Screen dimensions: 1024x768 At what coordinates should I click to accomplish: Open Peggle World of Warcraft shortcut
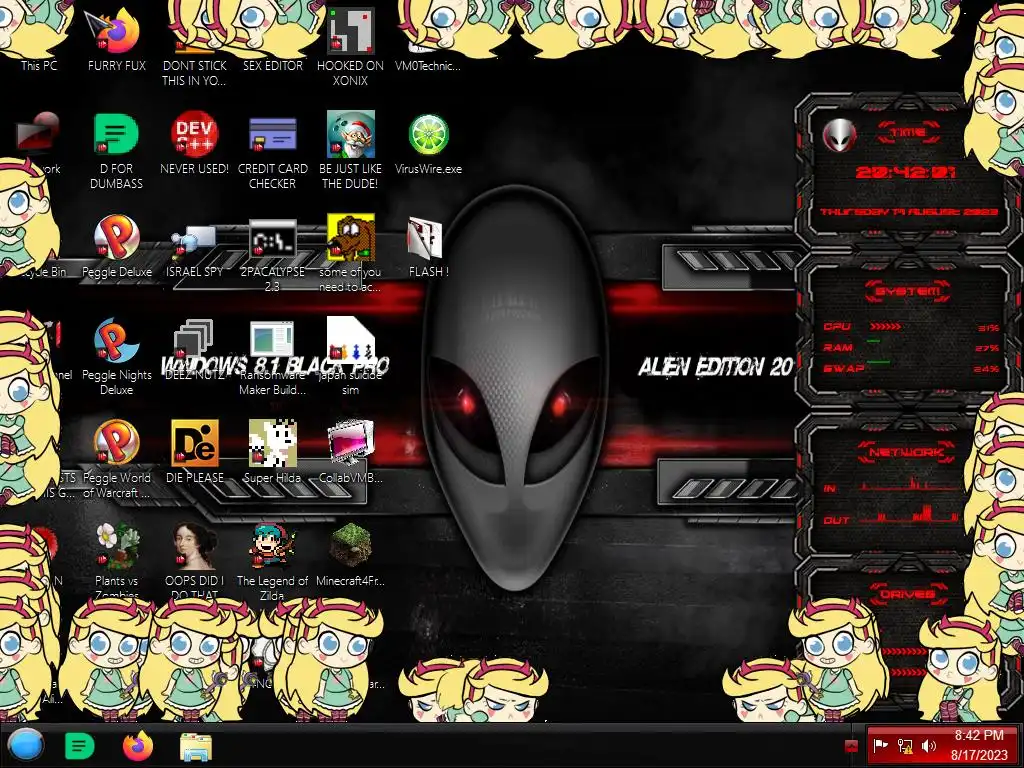tap(116, 444)
